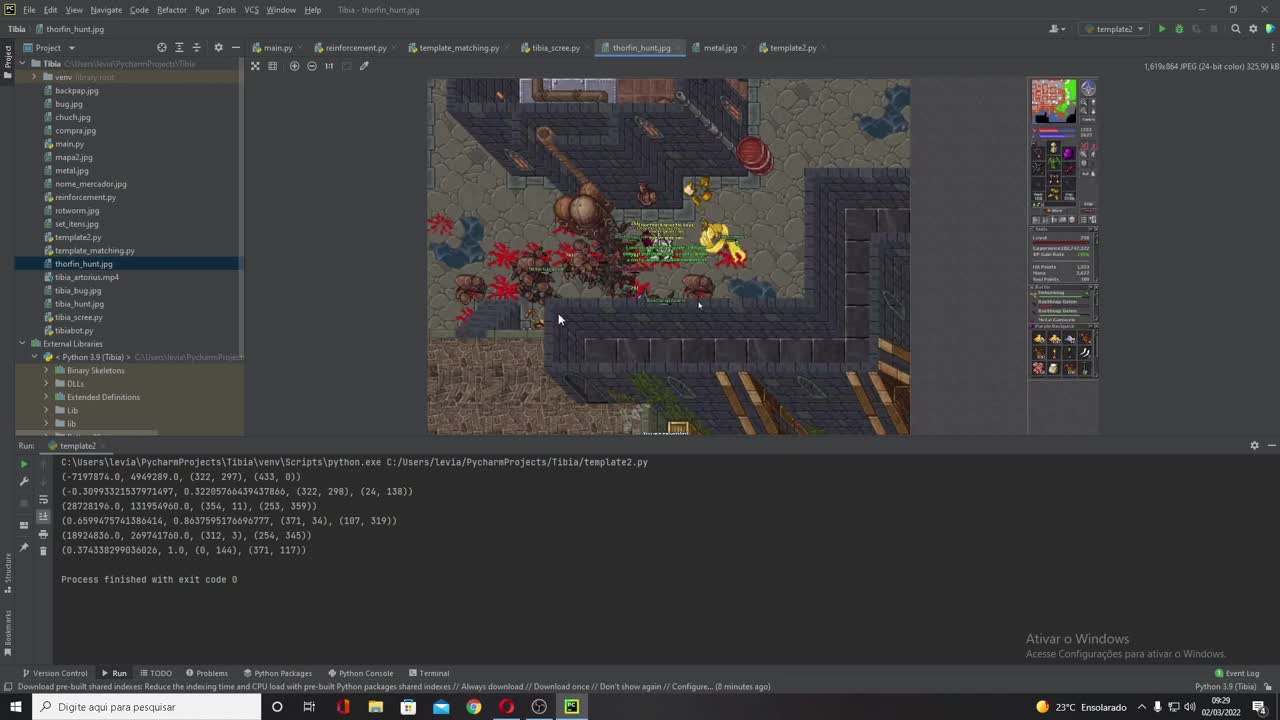Switch to template_matching.py tab
This screenshot has width=1280, height=720.
459,48
